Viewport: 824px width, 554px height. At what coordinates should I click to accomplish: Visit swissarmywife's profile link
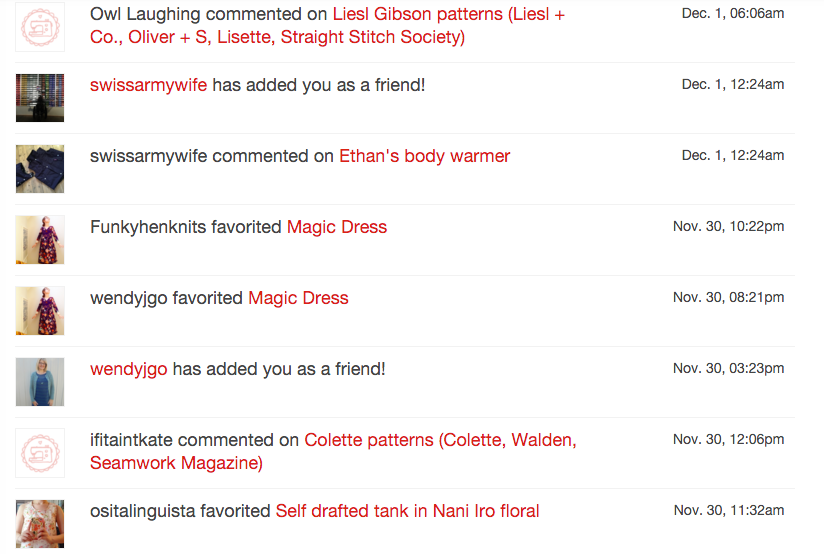pos(148,85)
